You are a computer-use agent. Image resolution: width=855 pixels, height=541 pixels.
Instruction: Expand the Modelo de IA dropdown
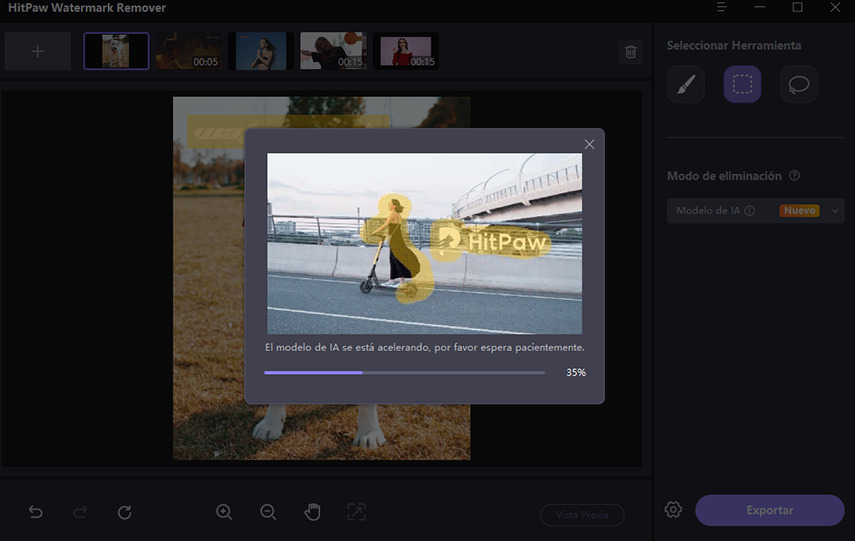pos(835,211)
